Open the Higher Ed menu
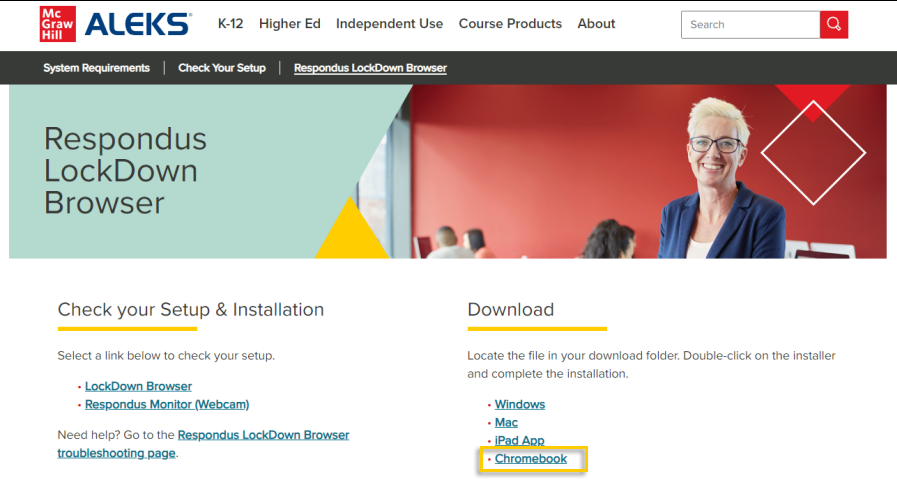 pos(290,24)
